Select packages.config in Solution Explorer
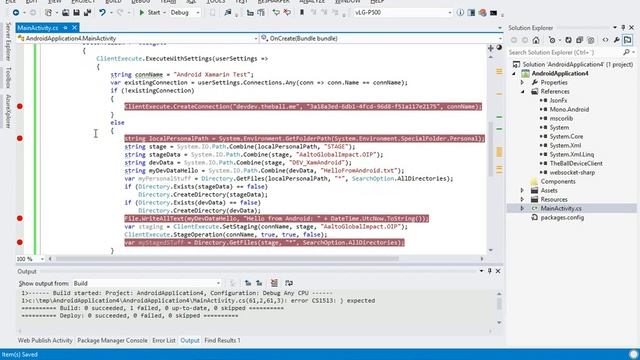640x360 pixels. (562, 218)
